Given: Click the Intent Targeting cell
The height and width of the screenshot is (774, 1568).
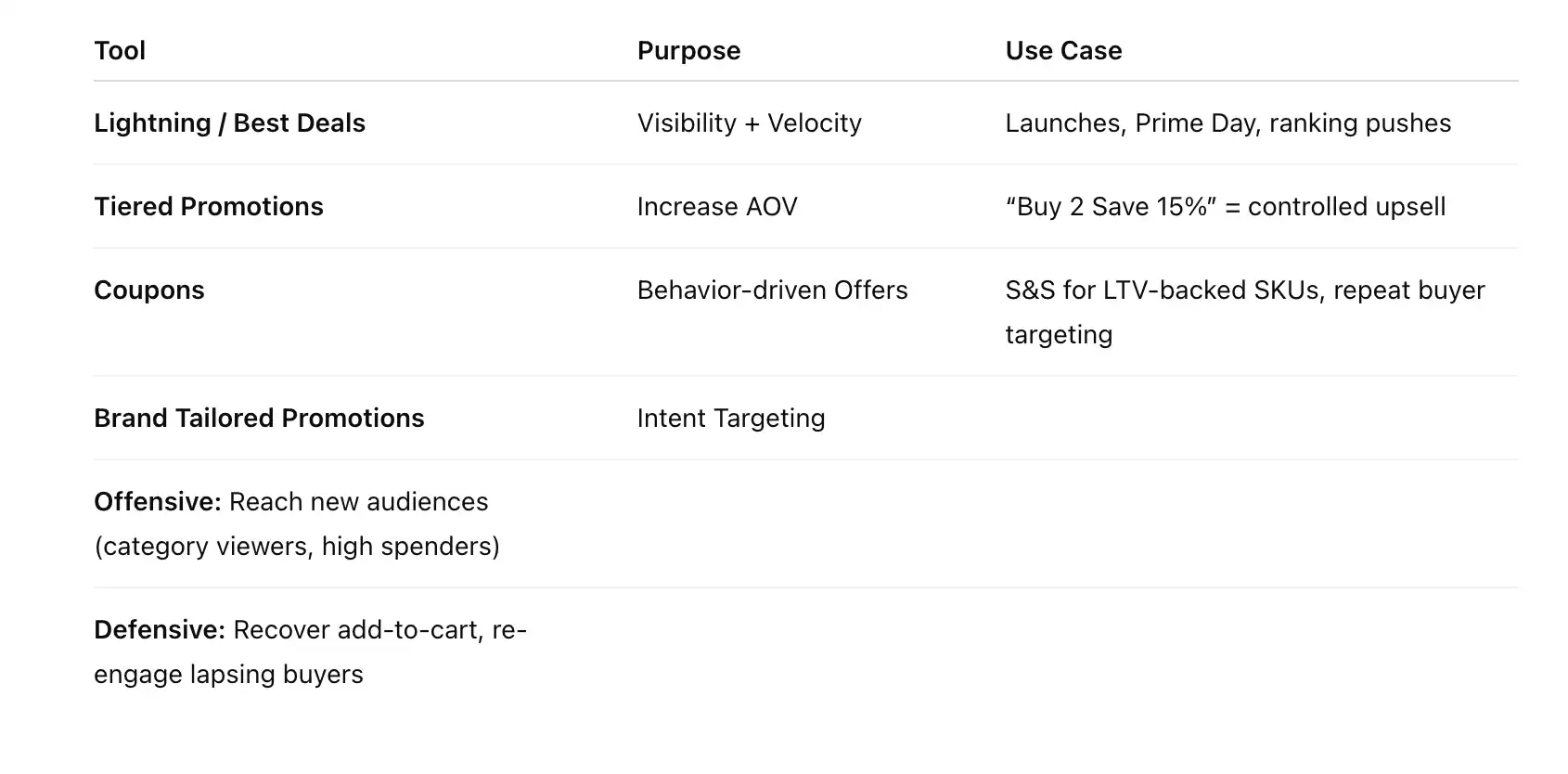Looking at the screenshot, I should (x=731, y=419).
